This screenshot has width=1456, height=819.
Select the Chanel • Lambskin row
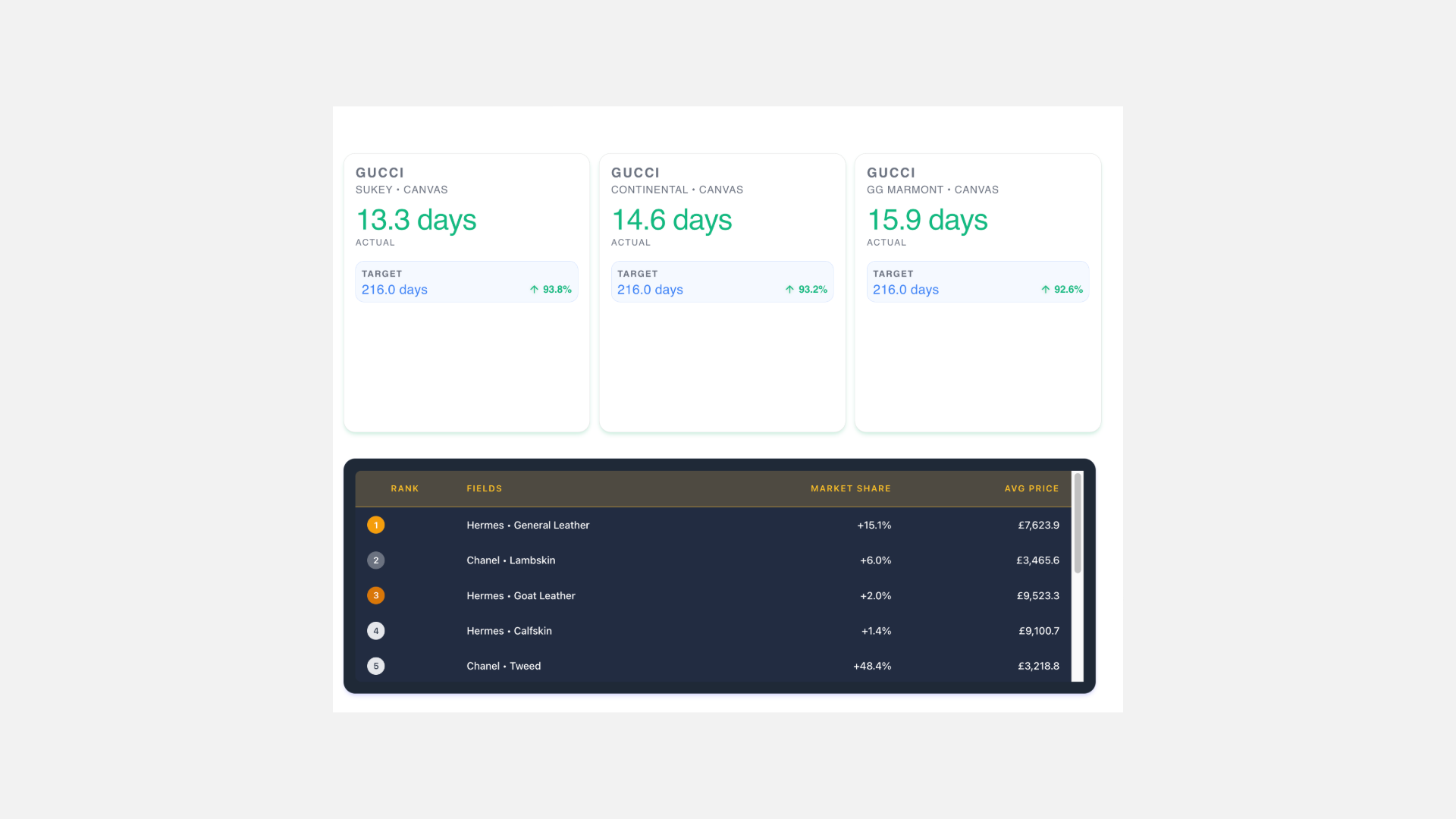[x=713, y=560]
